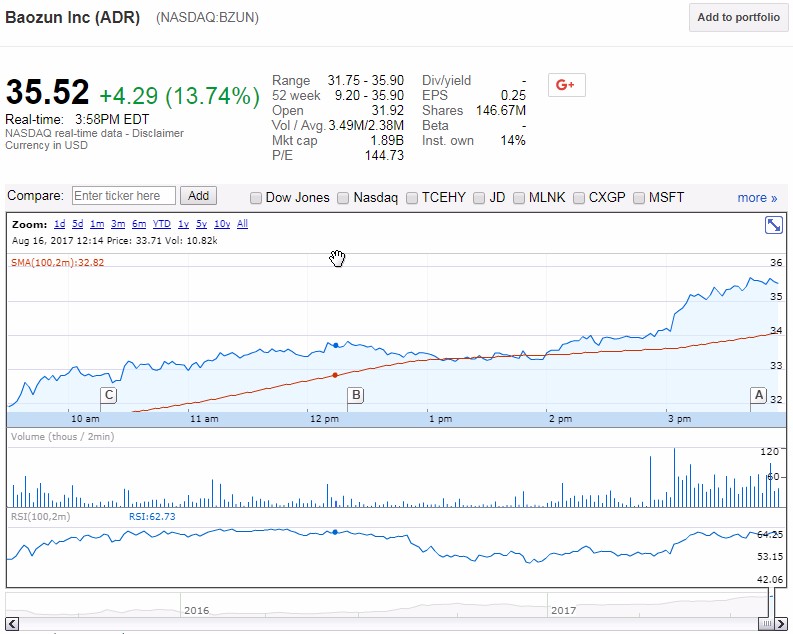Image resolution: width=793 pixels, height=634 pixels.
Task: Click the Compare ticker input field
Action: (124, 196)
